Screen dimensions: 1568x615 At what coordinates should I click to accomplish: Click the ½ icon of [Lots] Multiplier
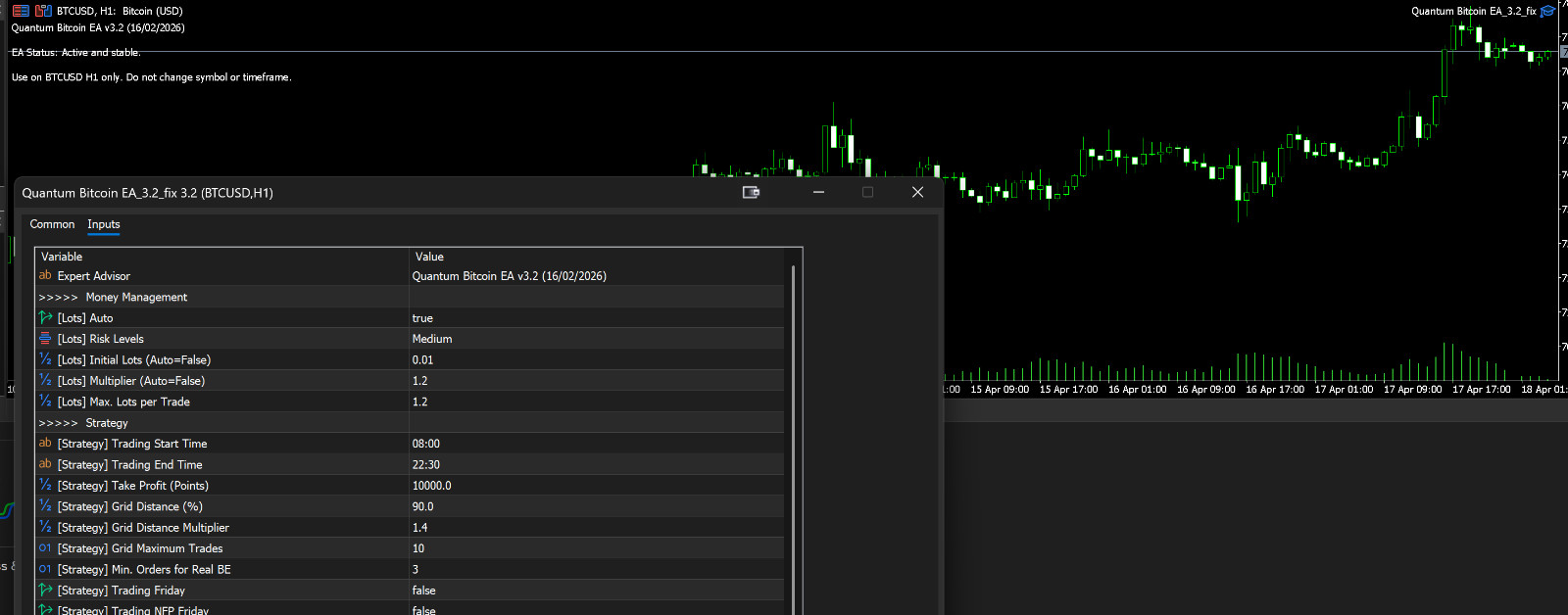click(45, 380)
